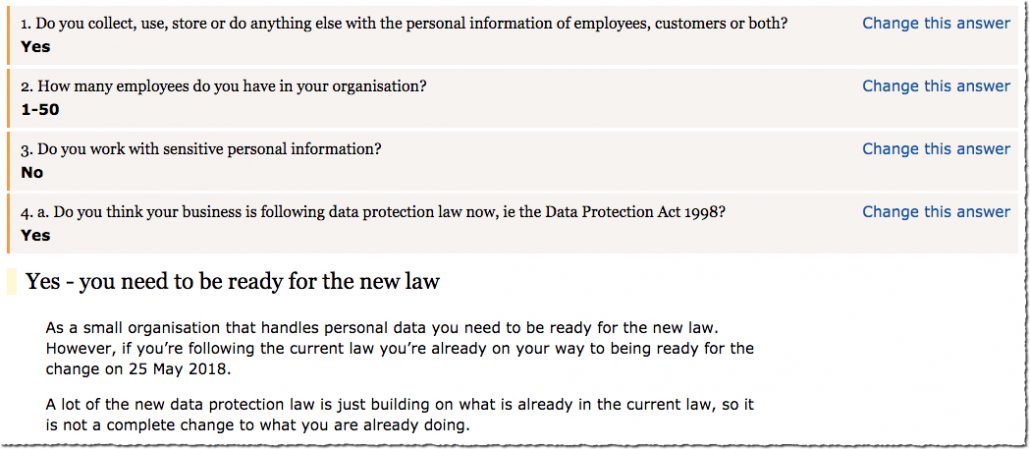Click paragraph starting "A lot of the new"
Image resolution: width=1030 pixels, height=449 pixels.
tap(399, 415)
